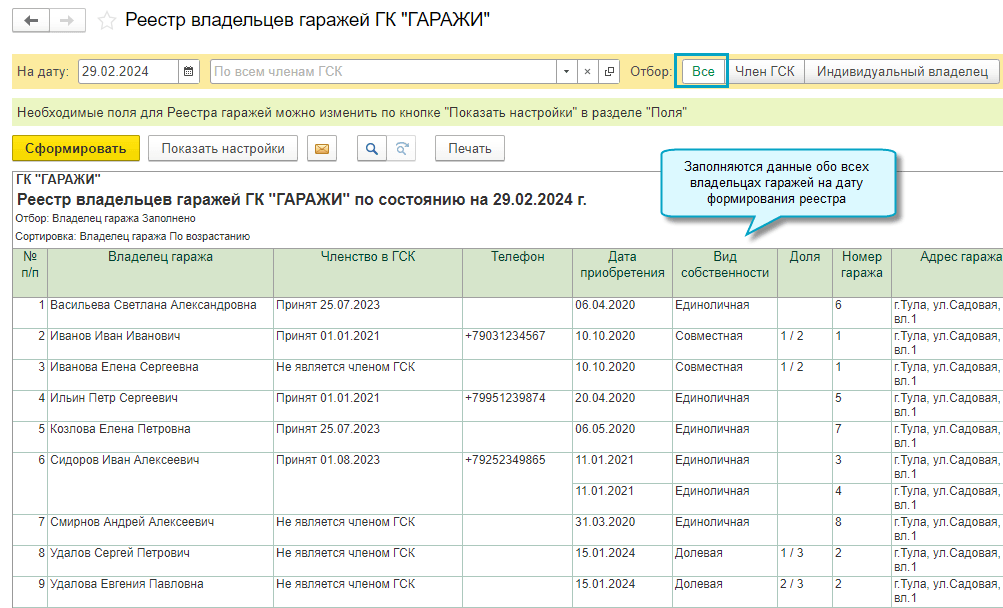Click the forward navigation arrow
1003x608 pixels.
tap(67, 20)
